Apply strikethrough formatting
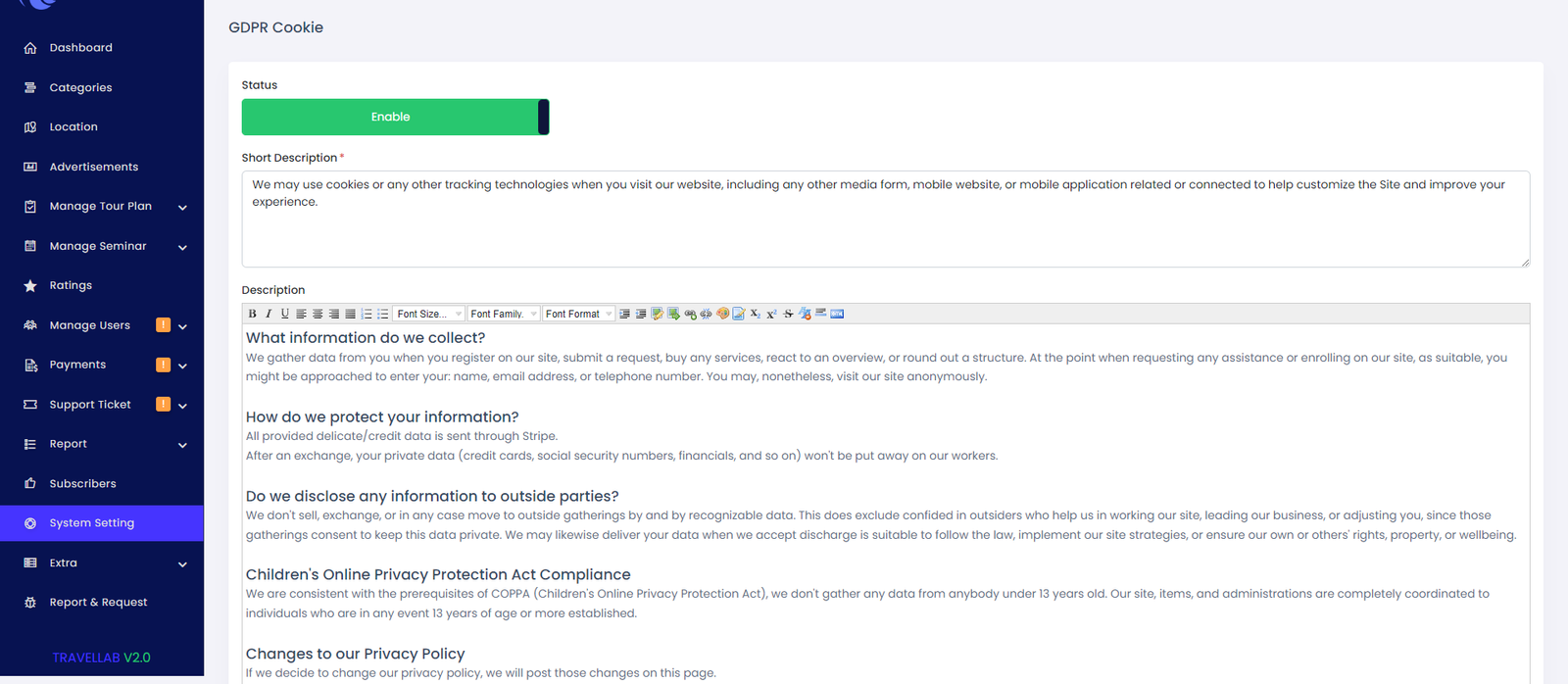This screenshot has height=684, width=1568. tap(788, 314)
